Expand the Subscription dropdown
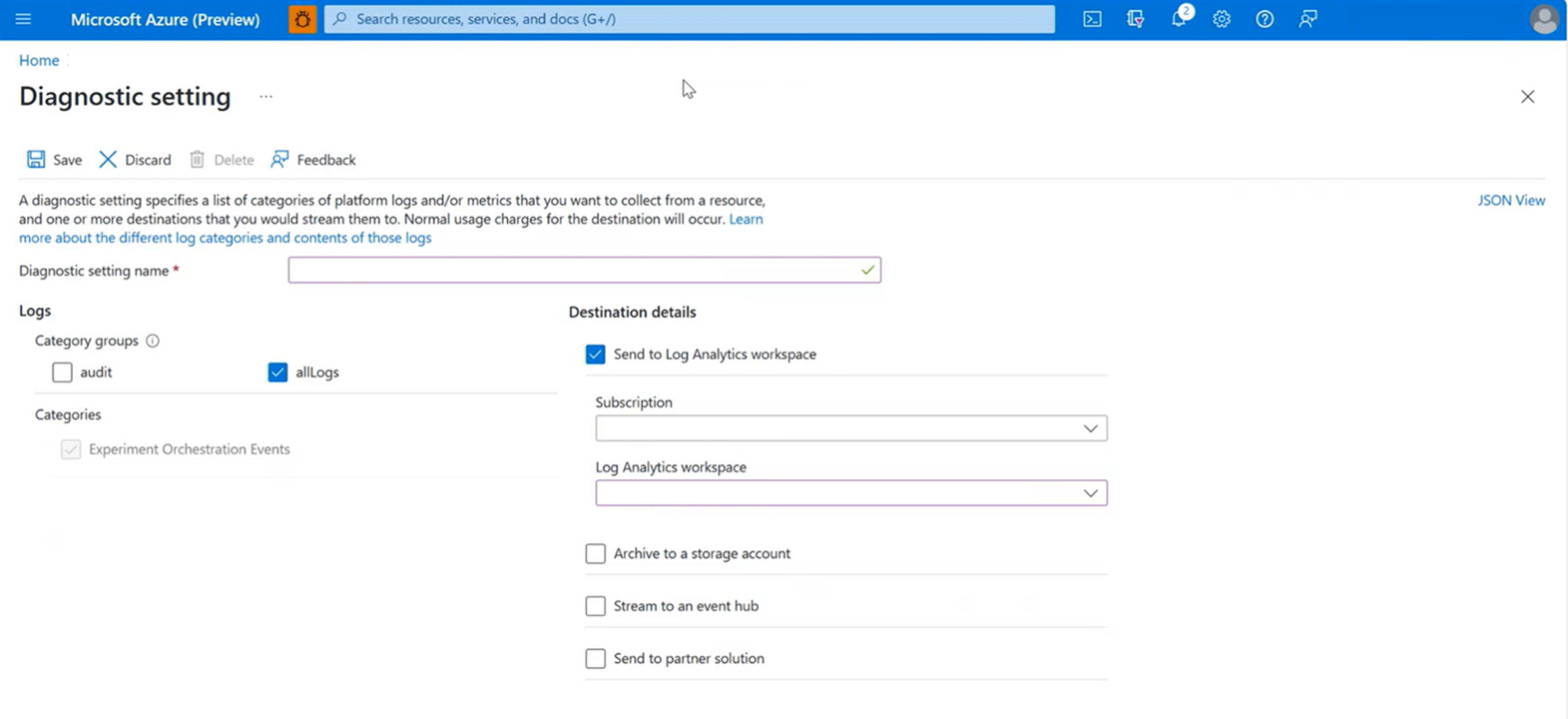 pyautogui.click(x=850, y=428)
